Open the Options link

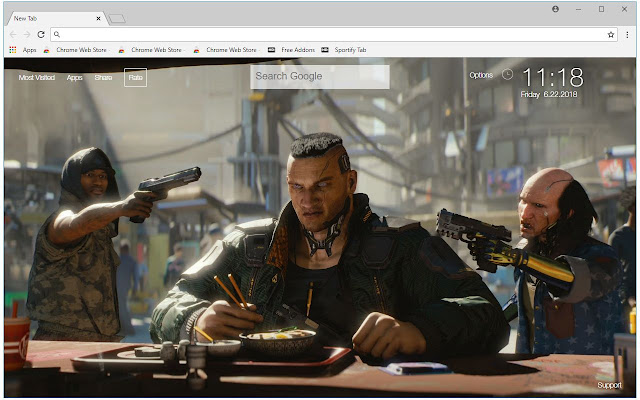(481, 75)
